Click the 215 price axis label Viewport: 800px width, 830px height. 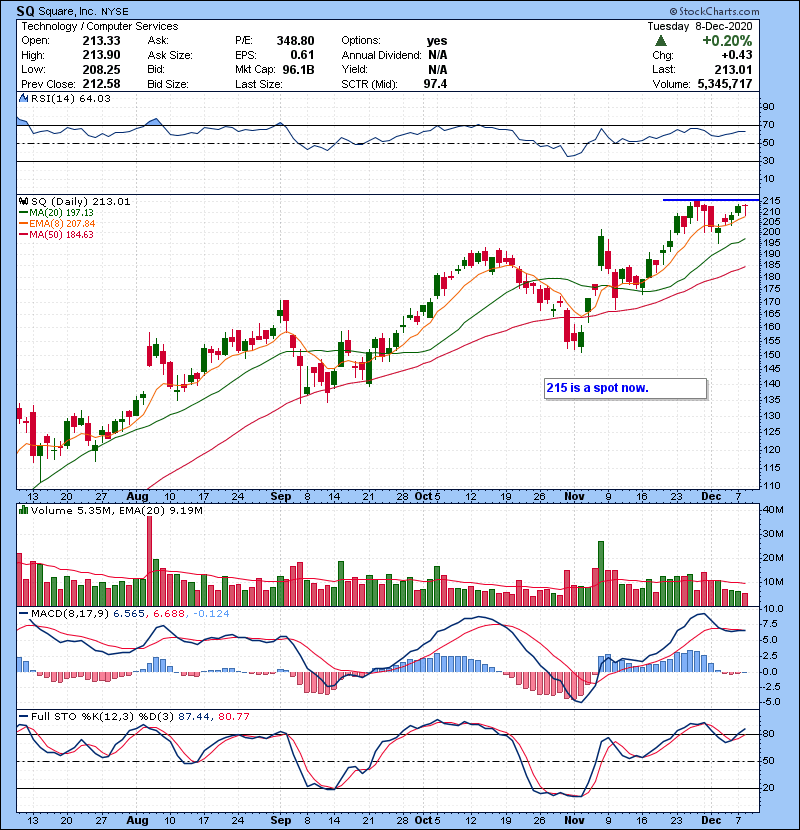pyautogui.click(x=771, y=201)
